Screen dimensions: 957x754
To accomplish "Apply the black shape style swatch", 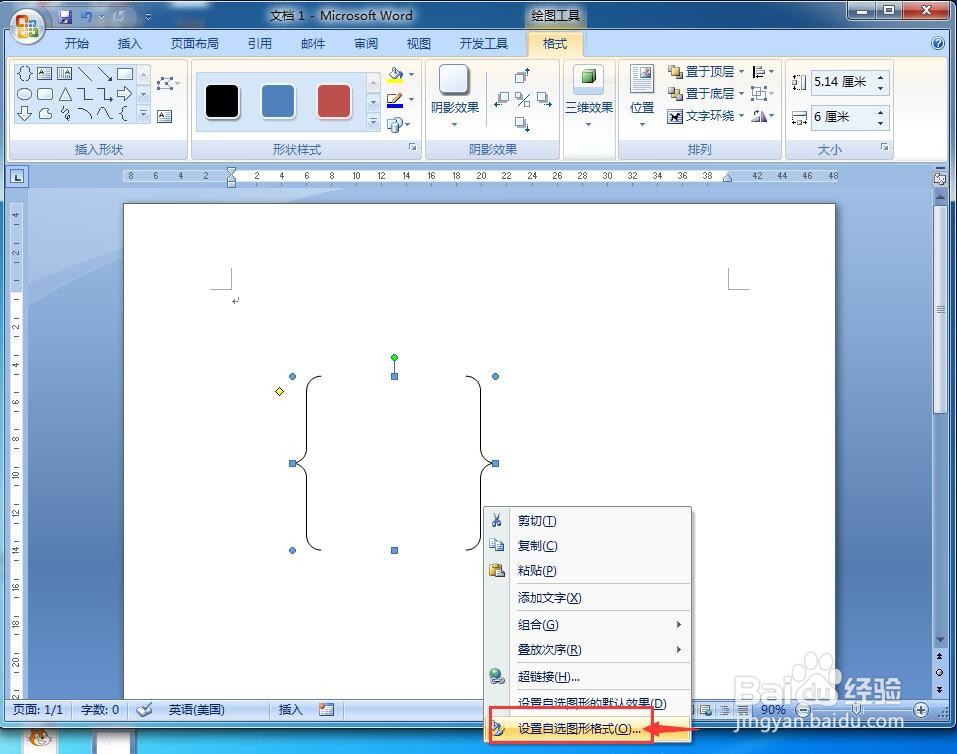I will pos(222,101).
